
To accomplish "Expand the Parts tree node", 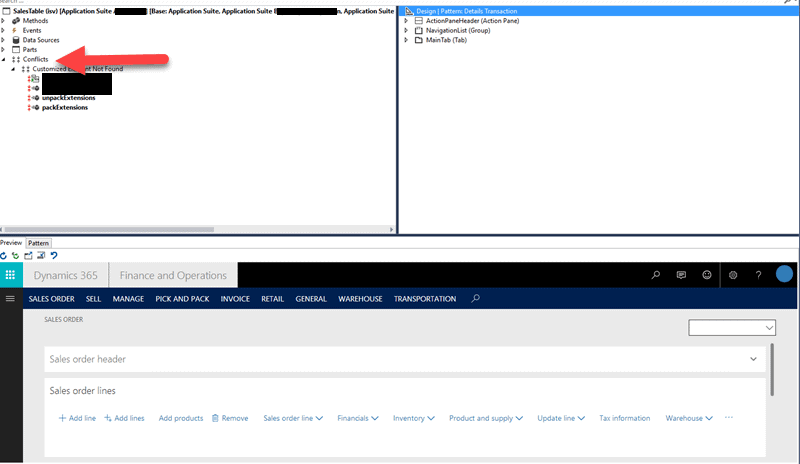I will point(4,50).
